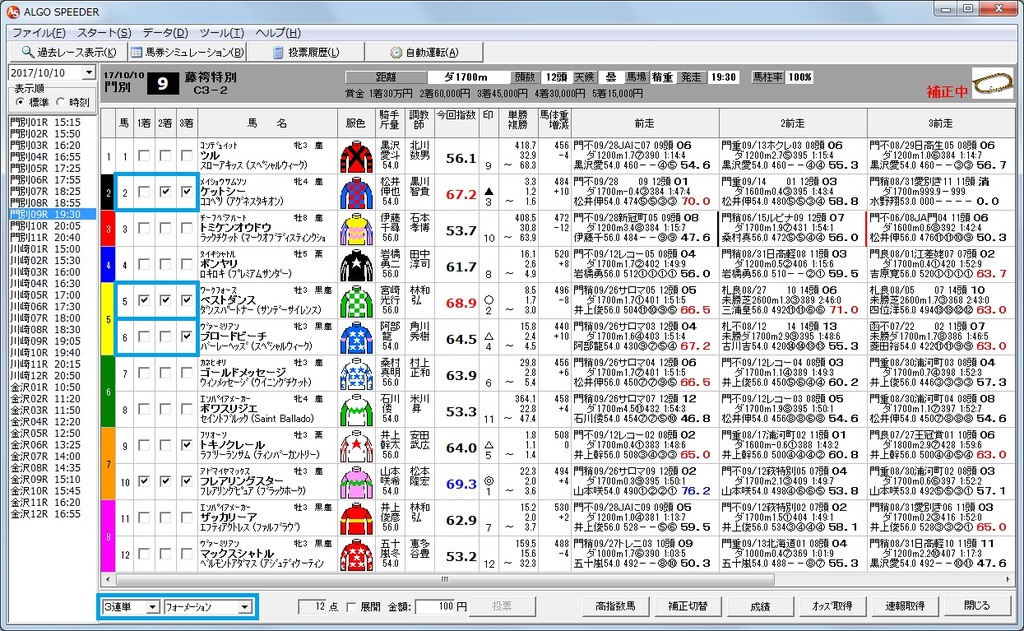Open ファイル(F) menu

39,33
